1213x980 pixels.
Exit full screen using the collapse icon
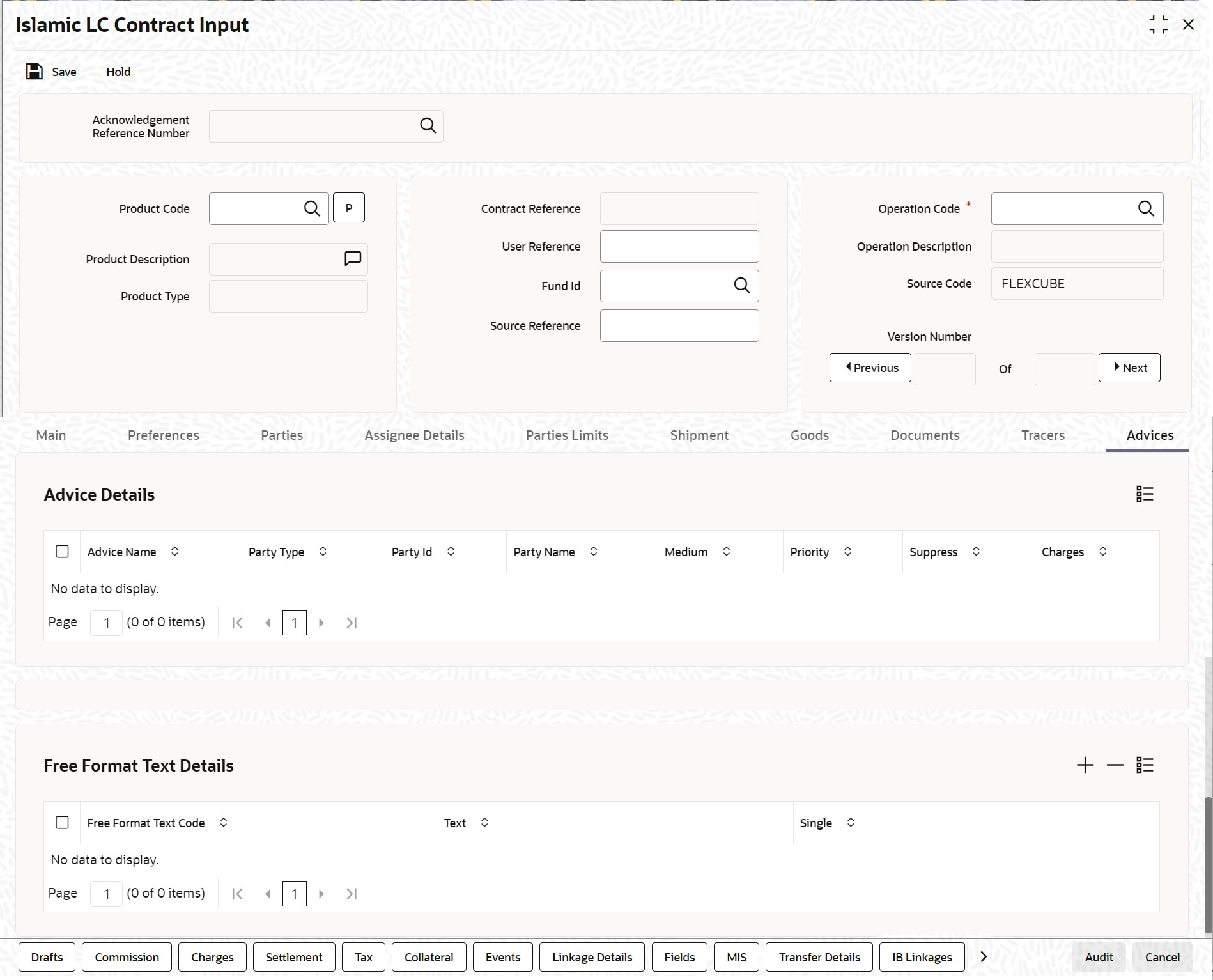click(x=1158, y=25)
